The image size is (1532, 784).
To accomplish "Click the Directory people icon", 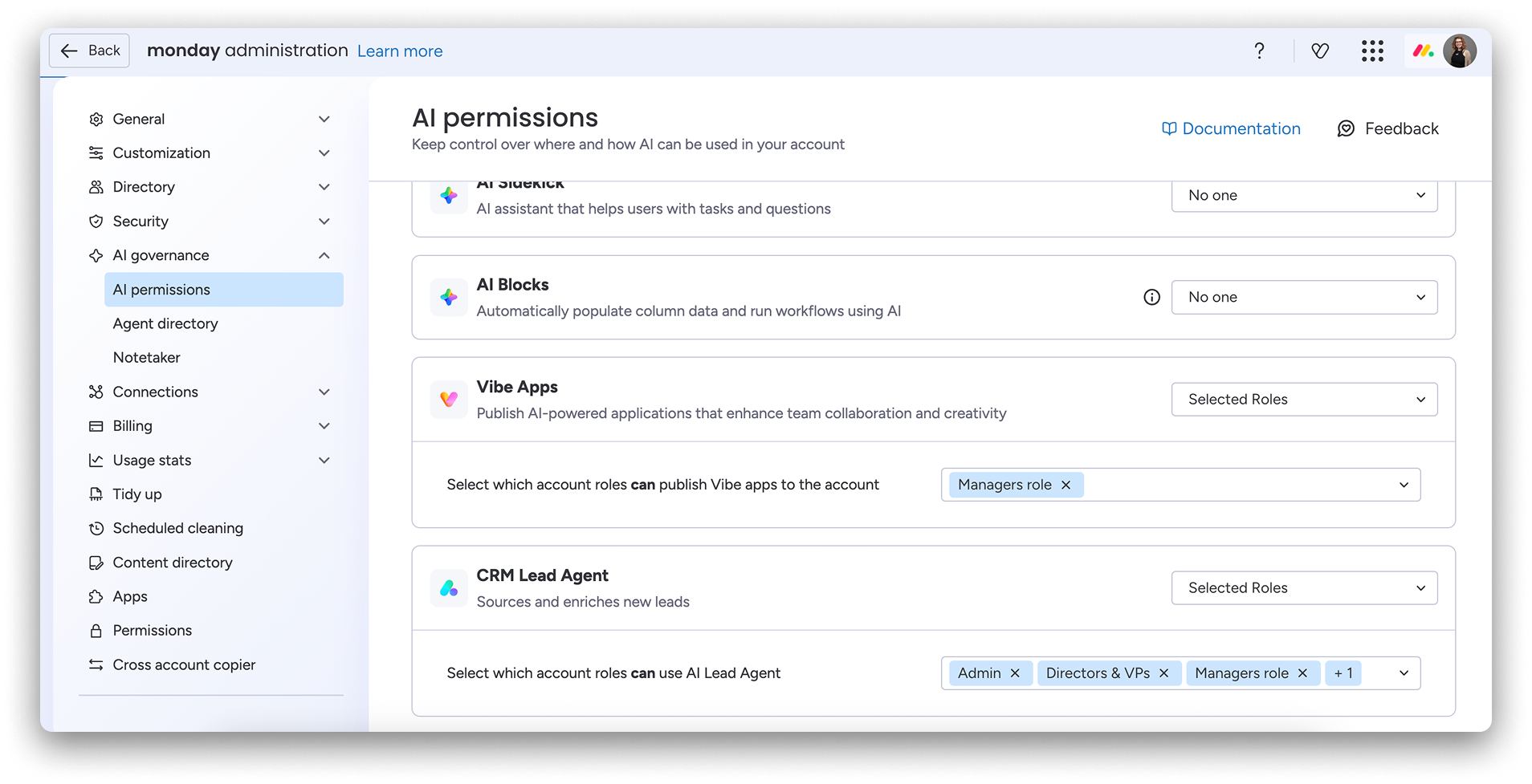I will pos(96,187).
